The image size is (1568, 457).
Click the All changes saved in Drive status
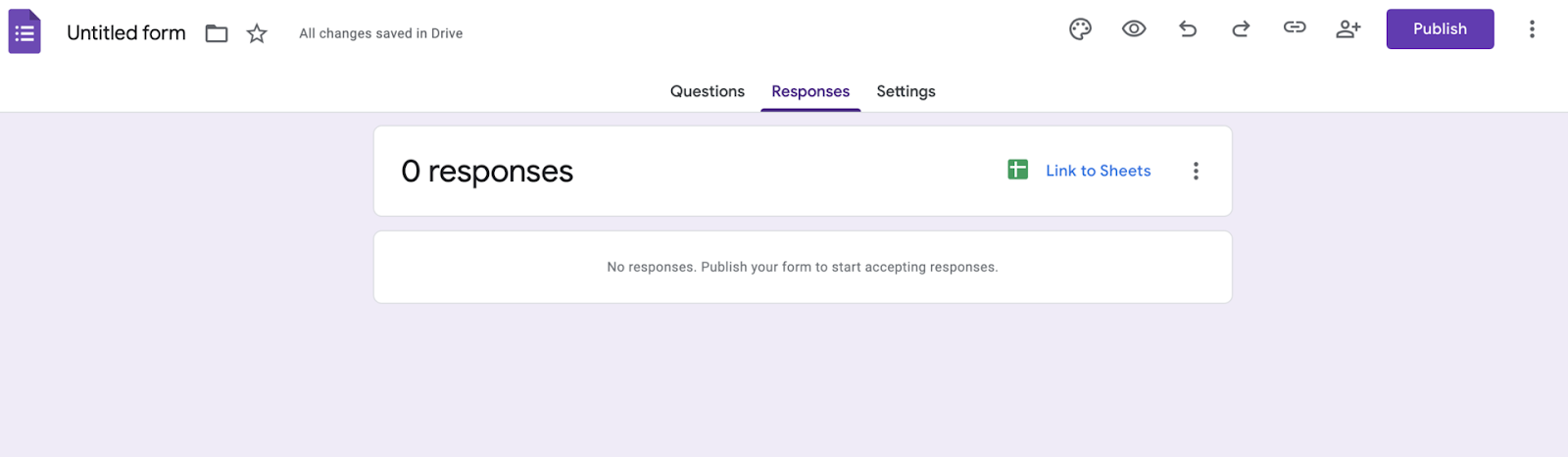coord(381,33)
